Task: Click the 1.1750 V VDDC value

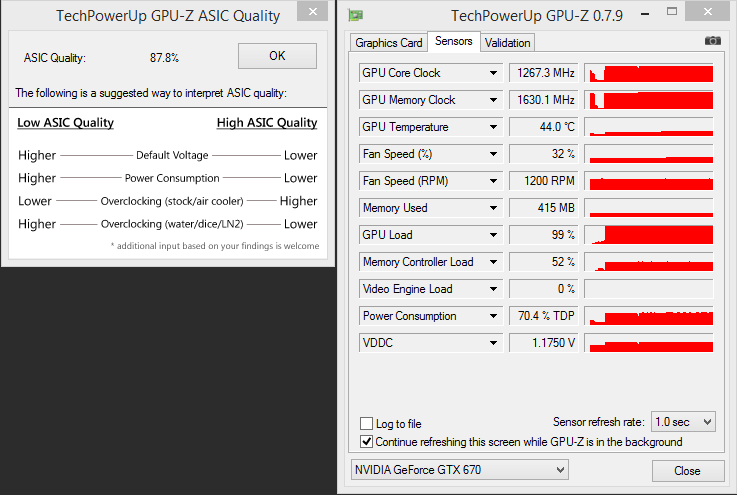Action: pos(544,343)
